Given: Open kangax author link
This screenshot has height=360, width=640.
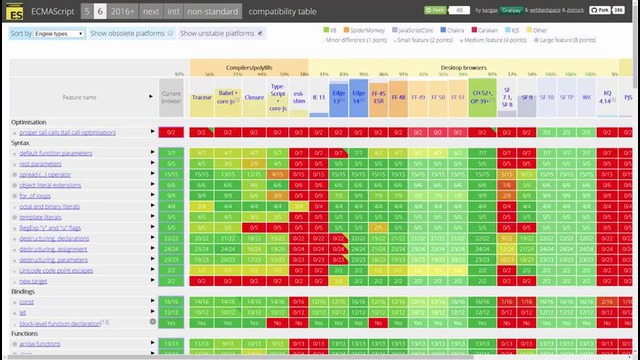Looking at the screenshot, I should pos(490,10).
